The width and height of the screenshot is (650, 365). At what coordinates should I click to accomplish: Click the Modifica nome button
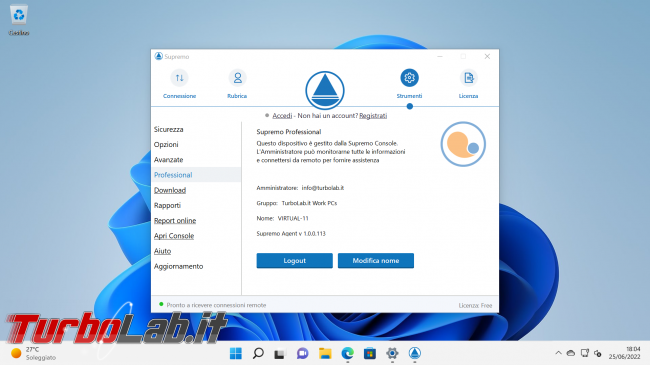coord(376,260)
